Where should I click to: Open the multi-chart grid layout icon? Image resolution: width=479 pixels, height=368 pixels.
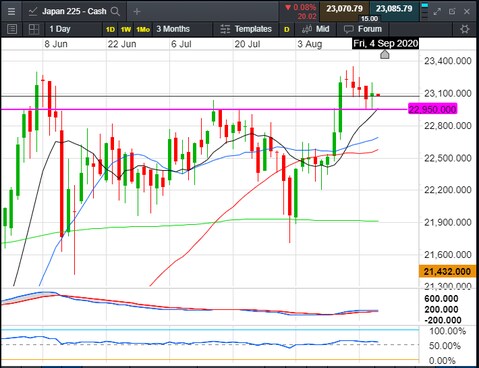pyautogui.click(x=34, y=29)
